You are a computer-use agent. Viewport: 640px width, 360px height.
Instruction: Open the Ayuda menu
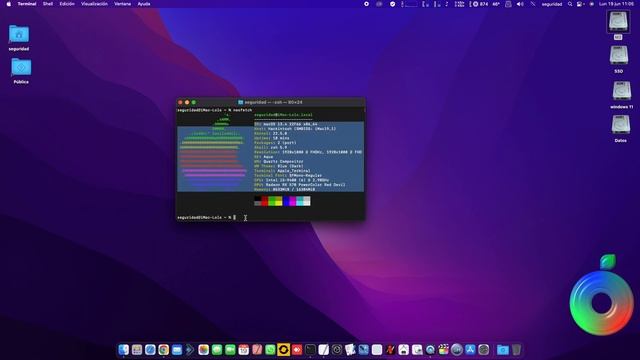click(144, 4)
